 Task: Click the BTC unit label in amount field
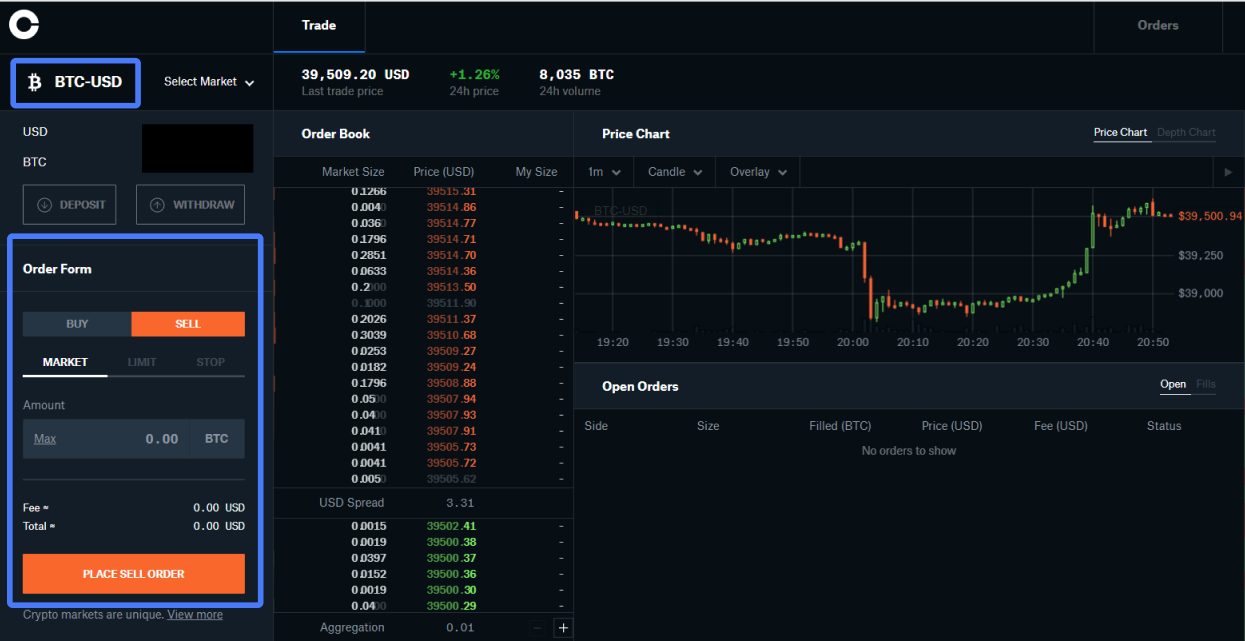pos(217,439)
